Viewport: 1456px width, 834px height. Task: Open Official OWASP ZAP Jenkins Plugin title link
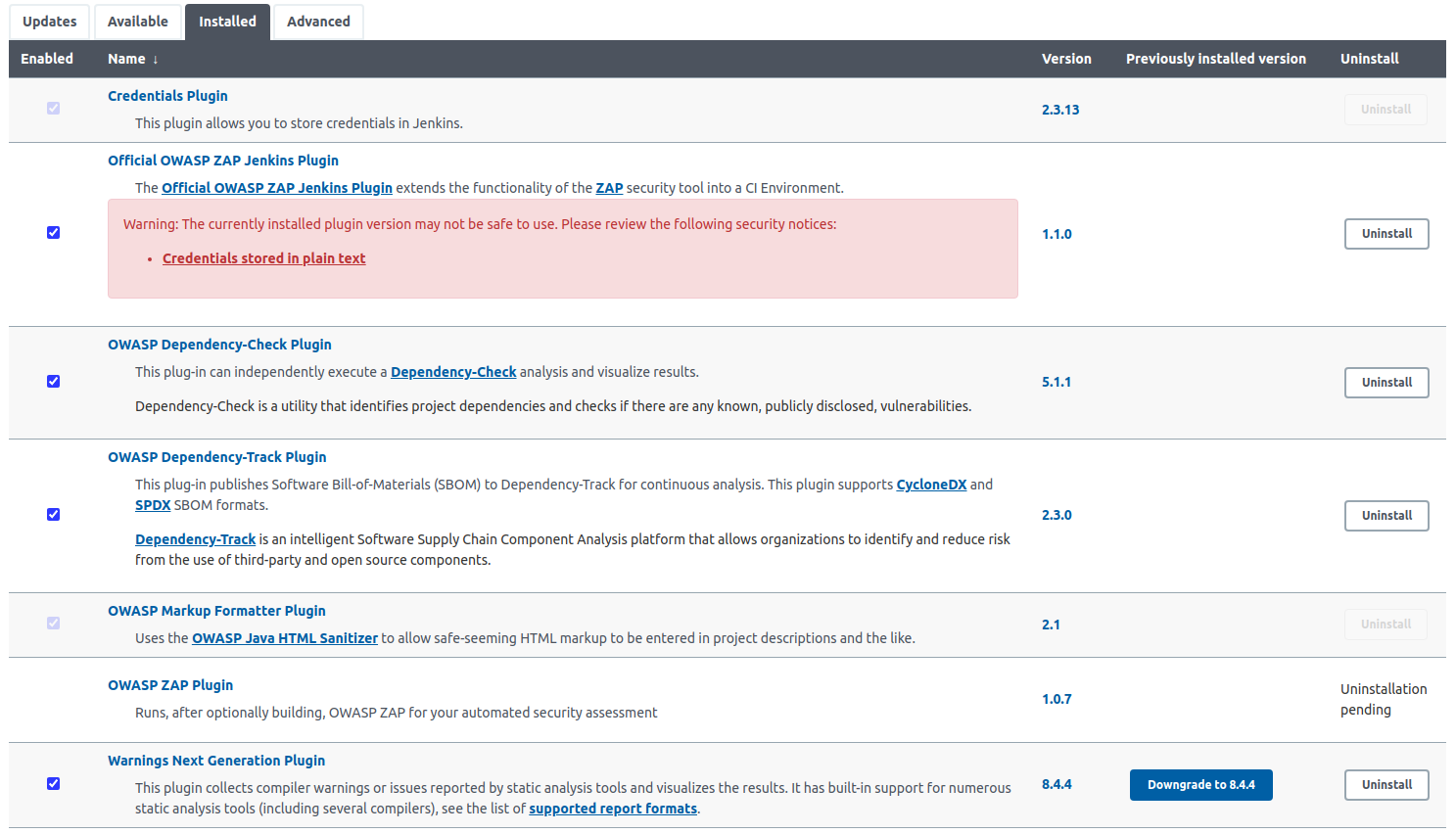pos(223,161)
